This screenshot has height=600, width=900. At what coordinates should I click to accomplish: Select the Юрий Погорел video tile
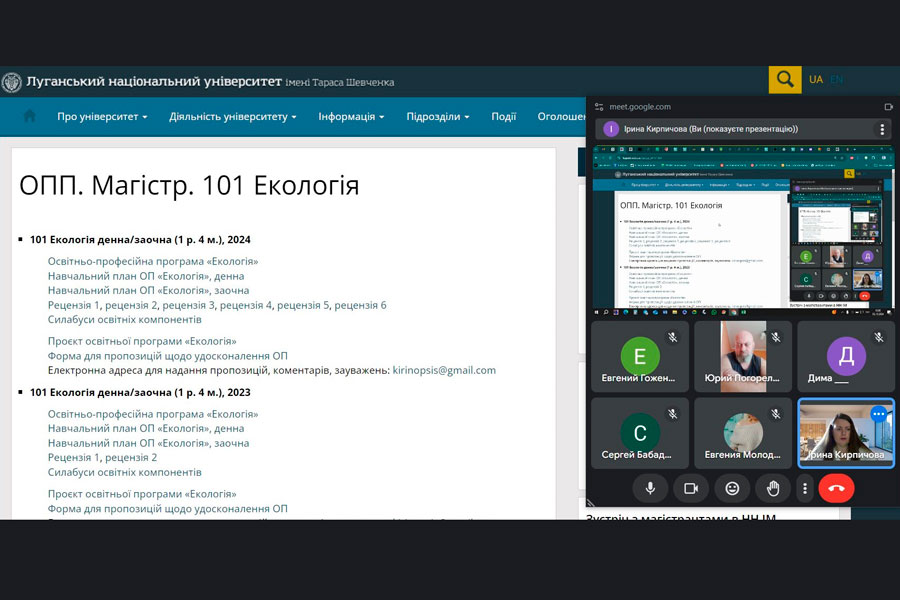point(743,357)
